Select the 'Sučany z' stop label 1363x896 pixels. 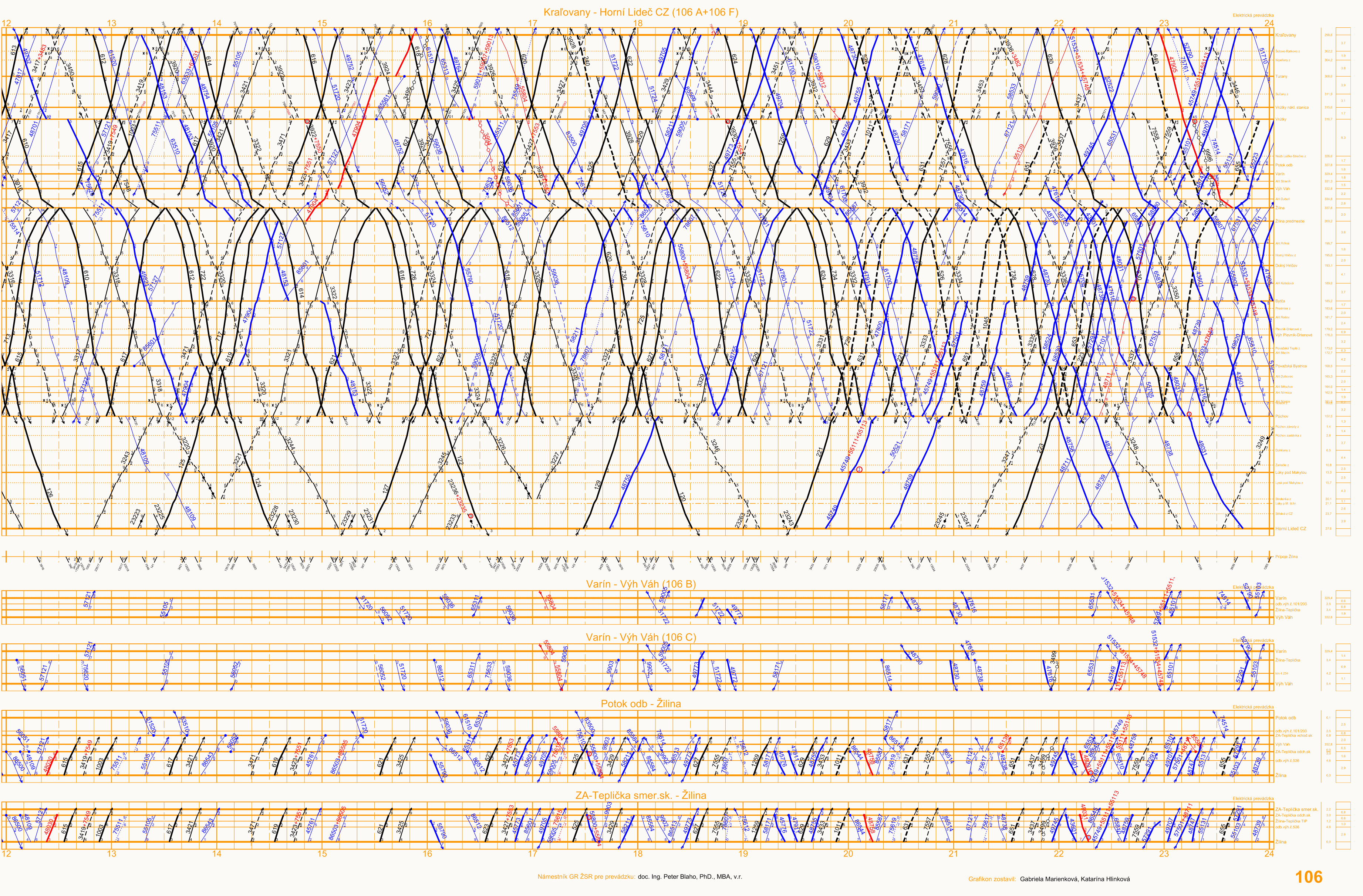(1282, 94)
